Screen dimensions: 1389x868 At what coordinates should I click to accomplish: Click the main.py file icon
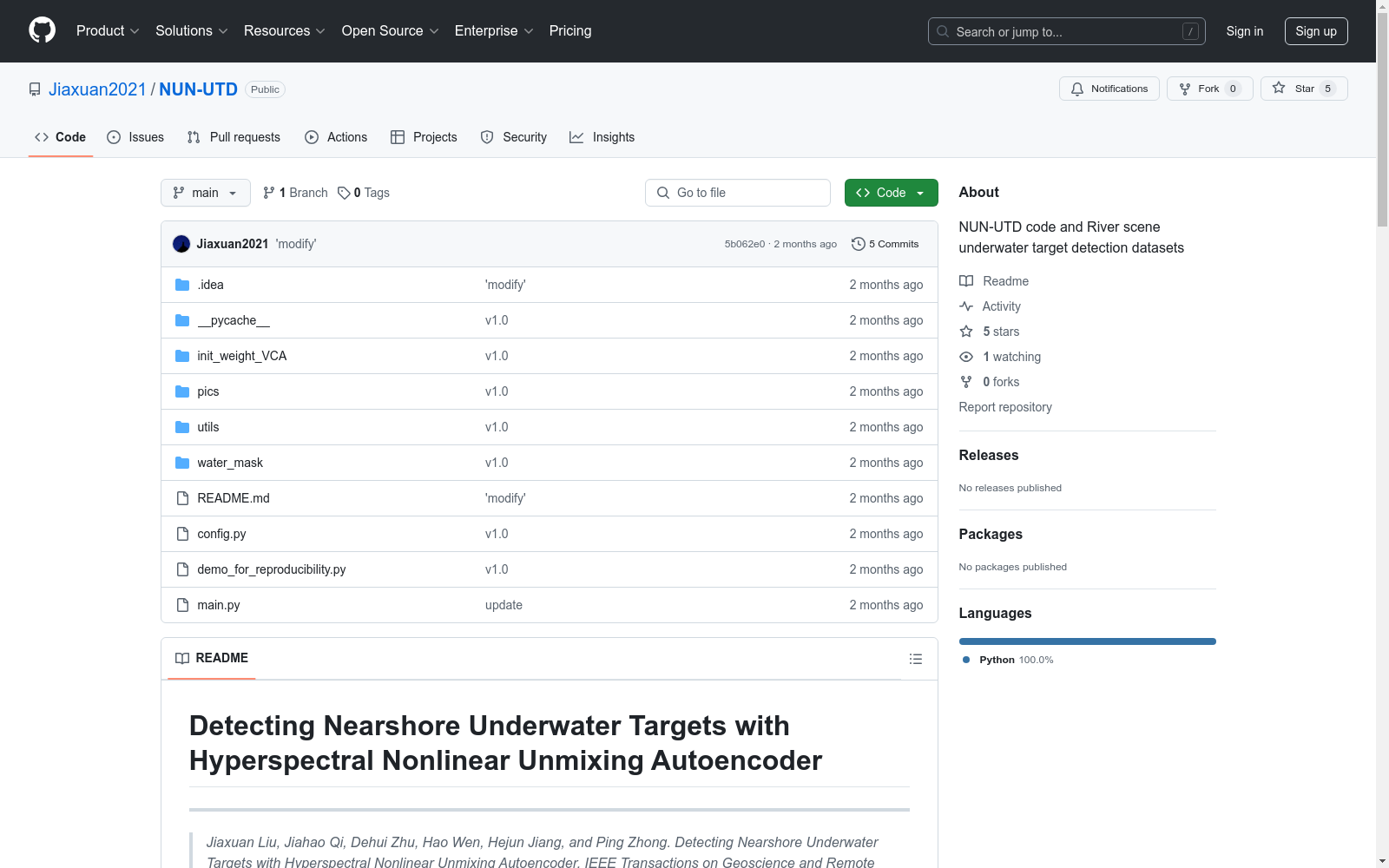coord(182,605)
